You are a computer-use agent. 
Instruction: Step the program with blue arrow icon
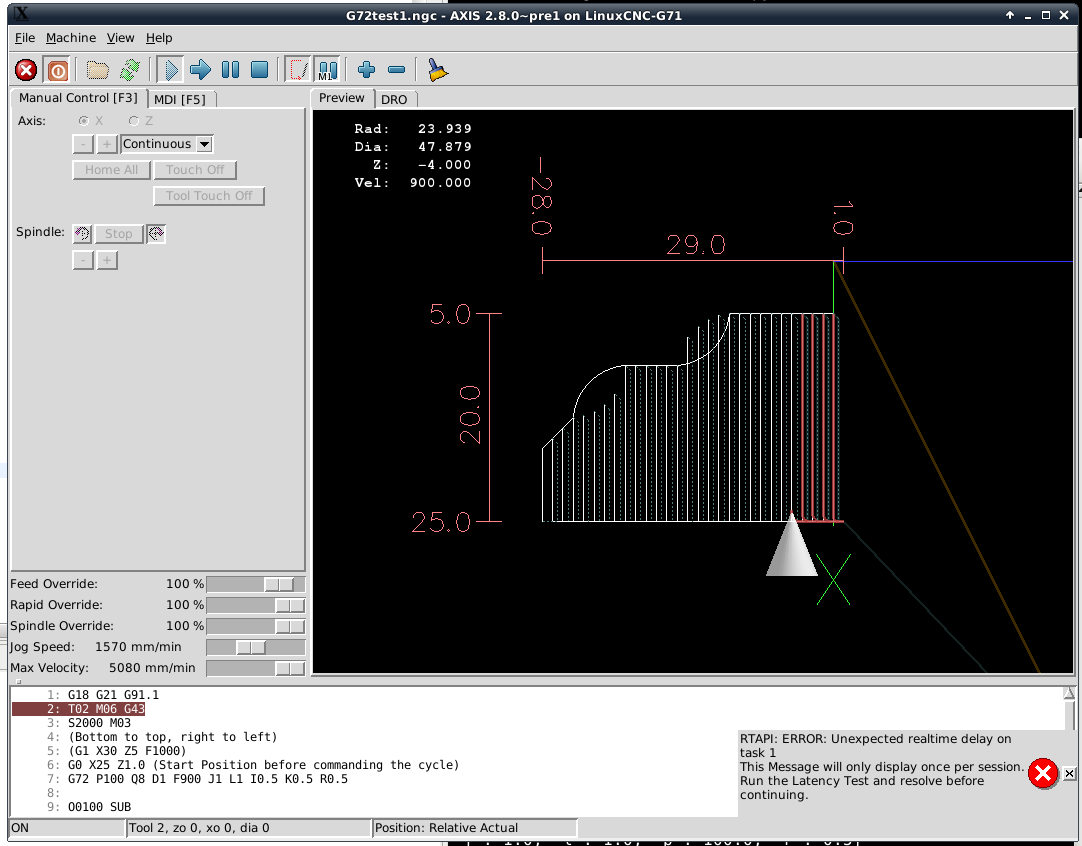pos(200,70)
